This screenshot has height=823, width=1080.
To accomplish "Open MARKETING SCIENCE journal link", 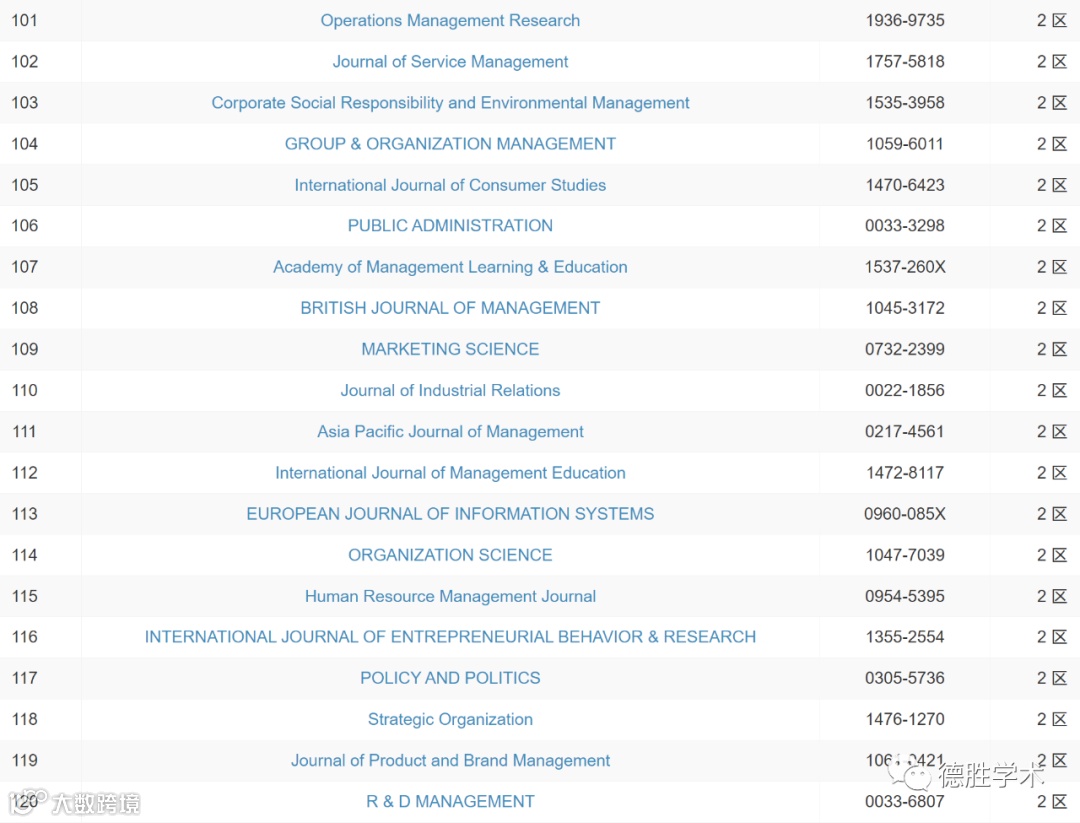I will point(450,349).
